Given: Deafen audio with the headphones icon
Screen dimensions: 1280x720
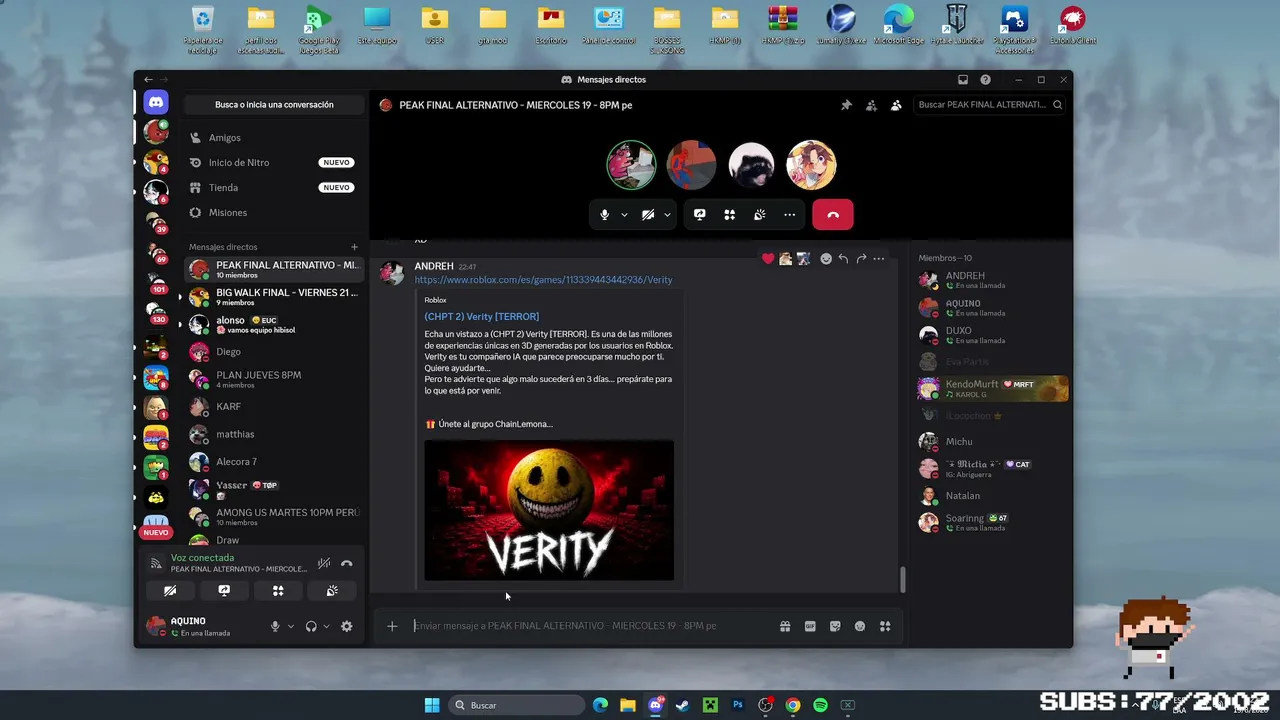Looking at the screenshot, I should pos(311,626).
